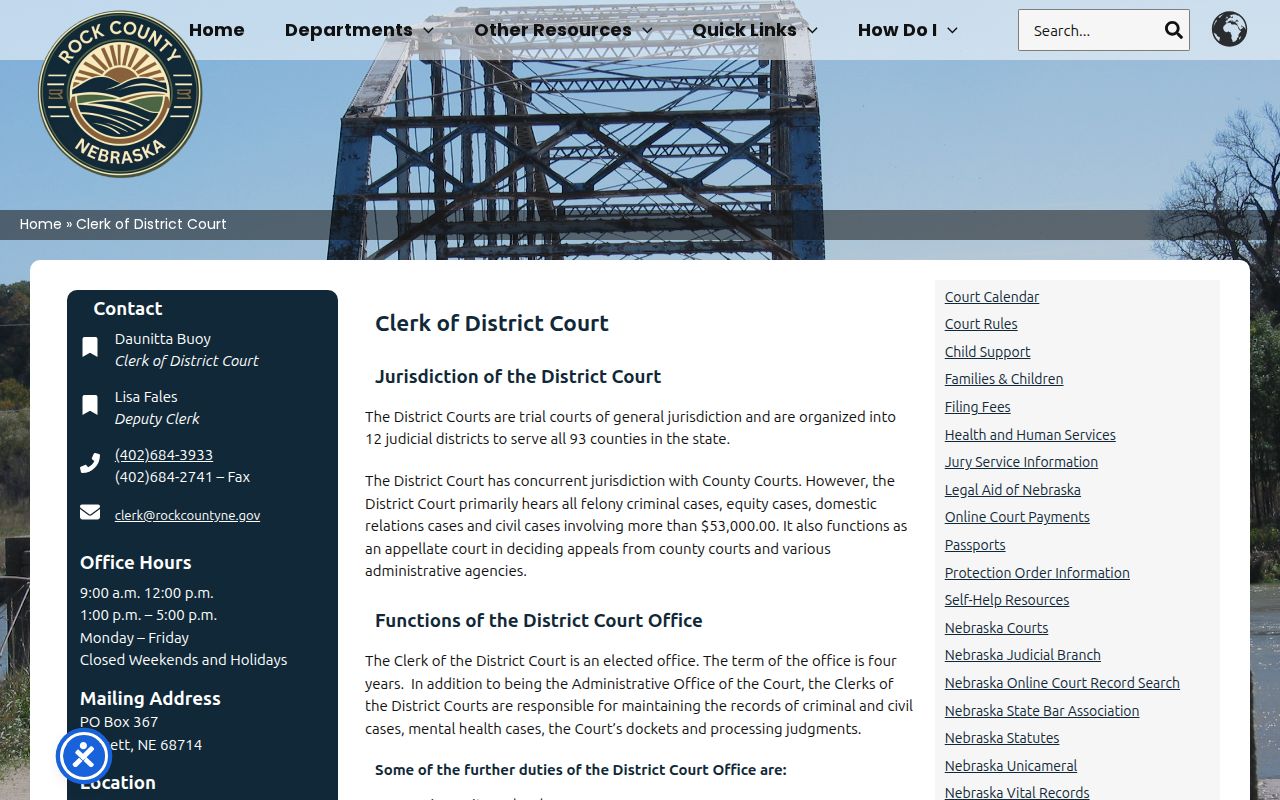Open the Nebraska Statutes link

point(1002,738)
